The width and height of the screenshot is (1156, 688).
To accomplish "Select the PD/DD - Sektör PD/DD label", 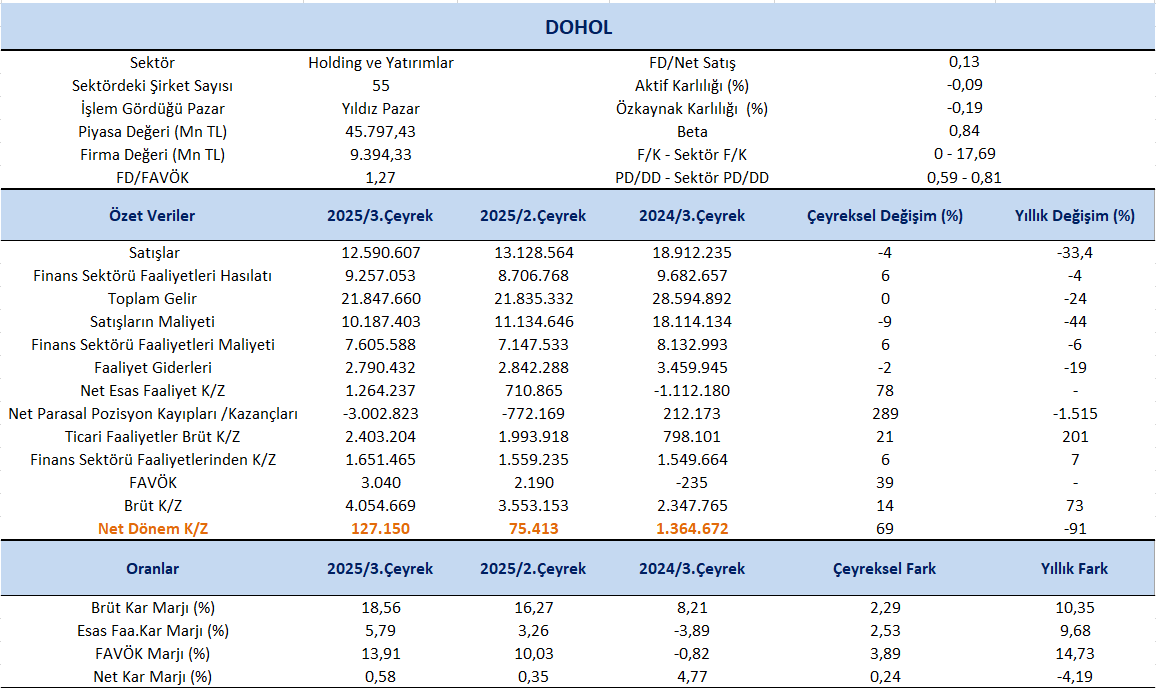I will coord(692,178).
